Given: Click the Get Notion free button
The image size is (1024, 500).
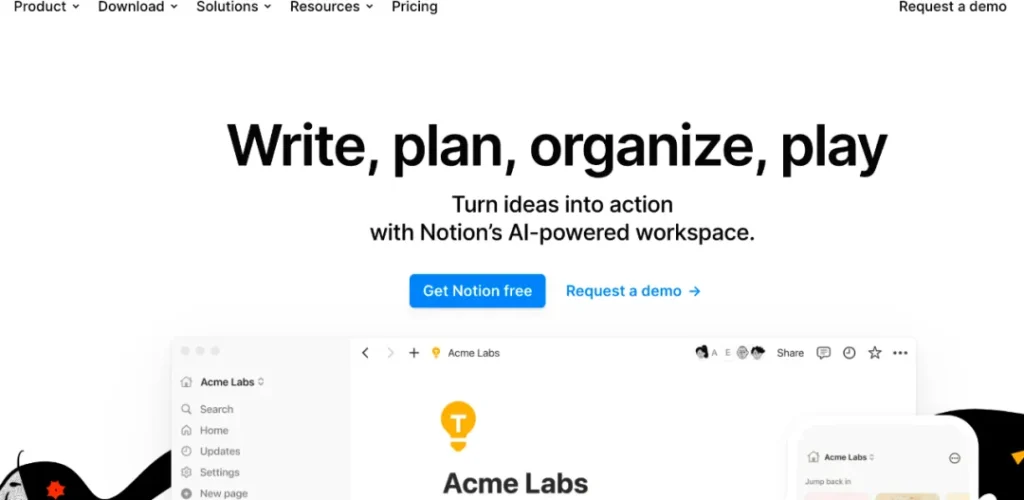Looking at the screenshot, I should (x=477, y=290).
